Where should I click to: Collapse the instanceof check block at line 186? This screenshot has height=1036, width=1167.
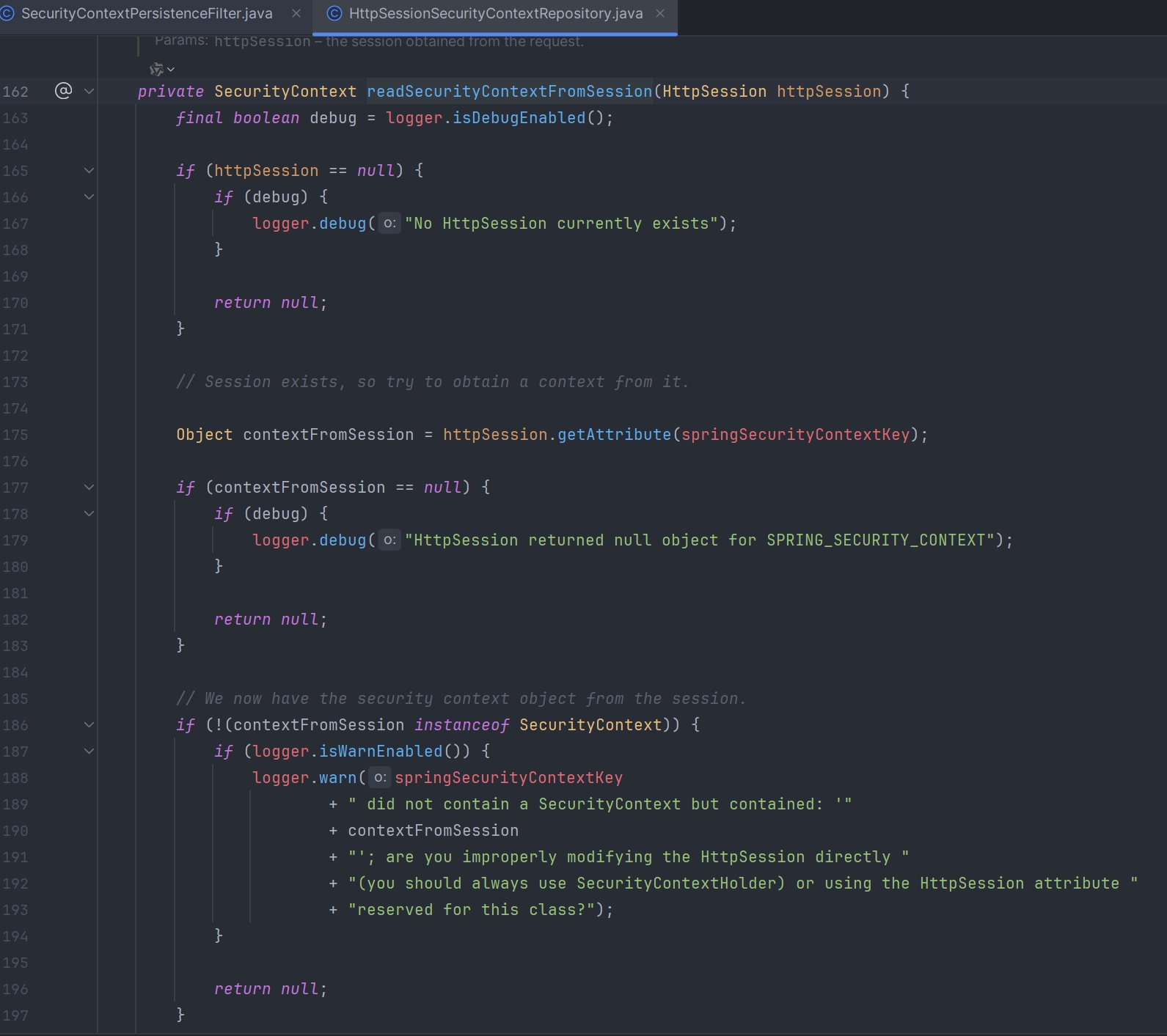pyautogui.click(x=89, y=724)
